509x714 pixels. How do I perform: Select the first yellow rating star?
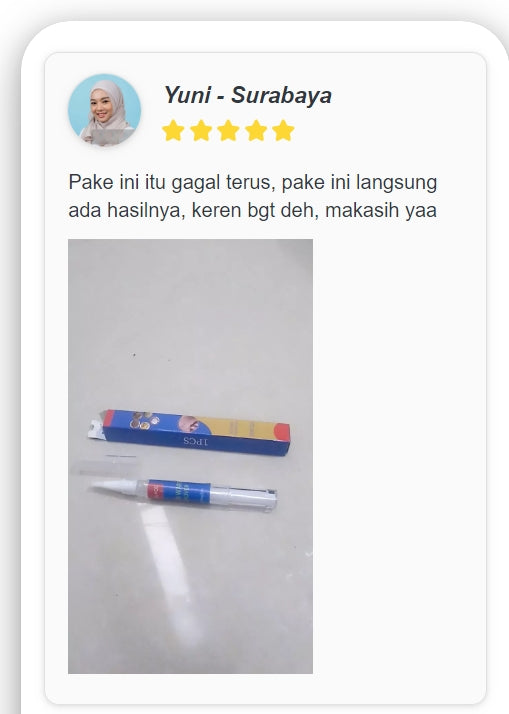(x=173, y=131)
